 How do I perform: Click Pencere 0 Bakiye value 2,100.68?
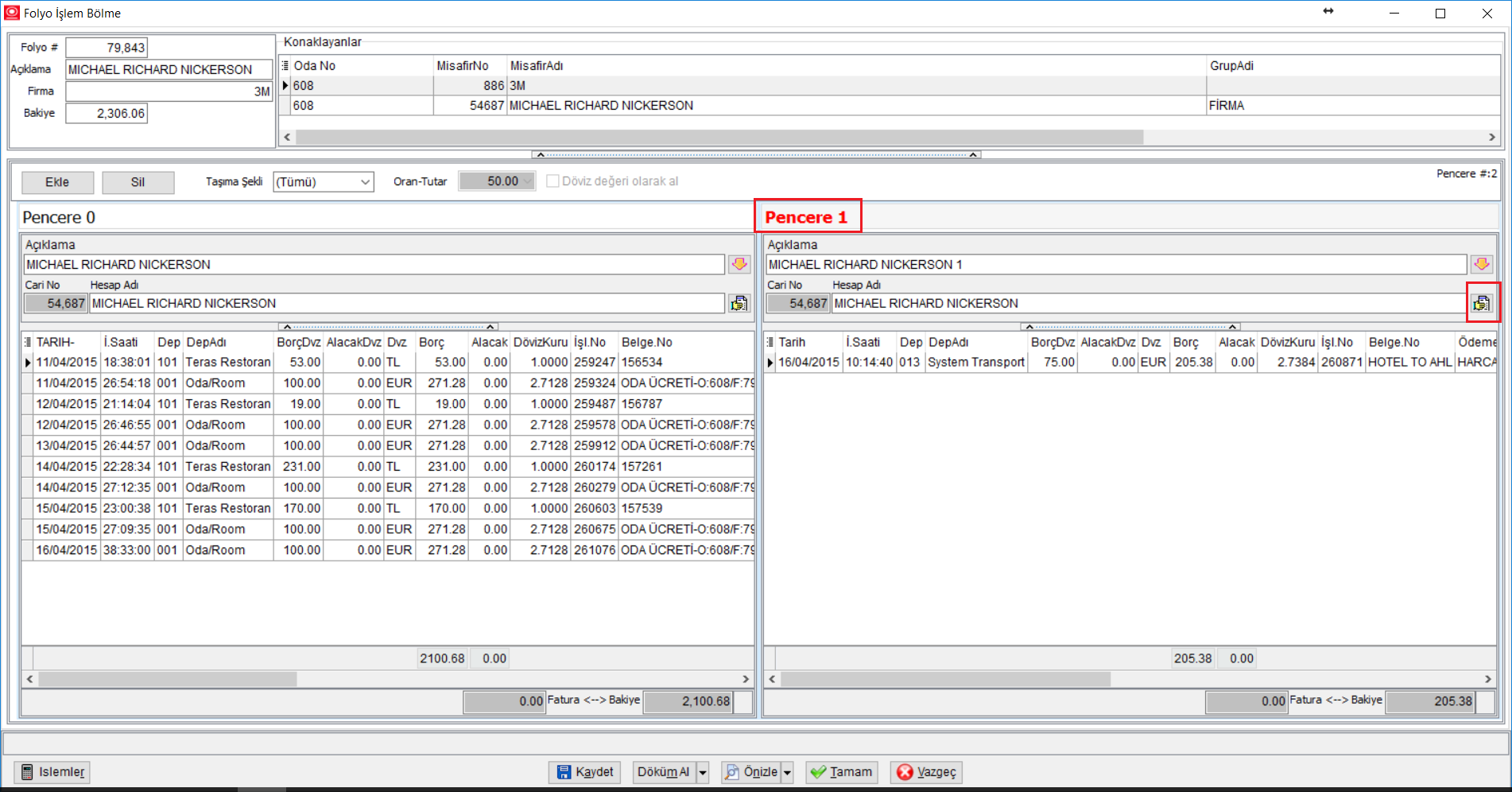[x=688, y=701]
